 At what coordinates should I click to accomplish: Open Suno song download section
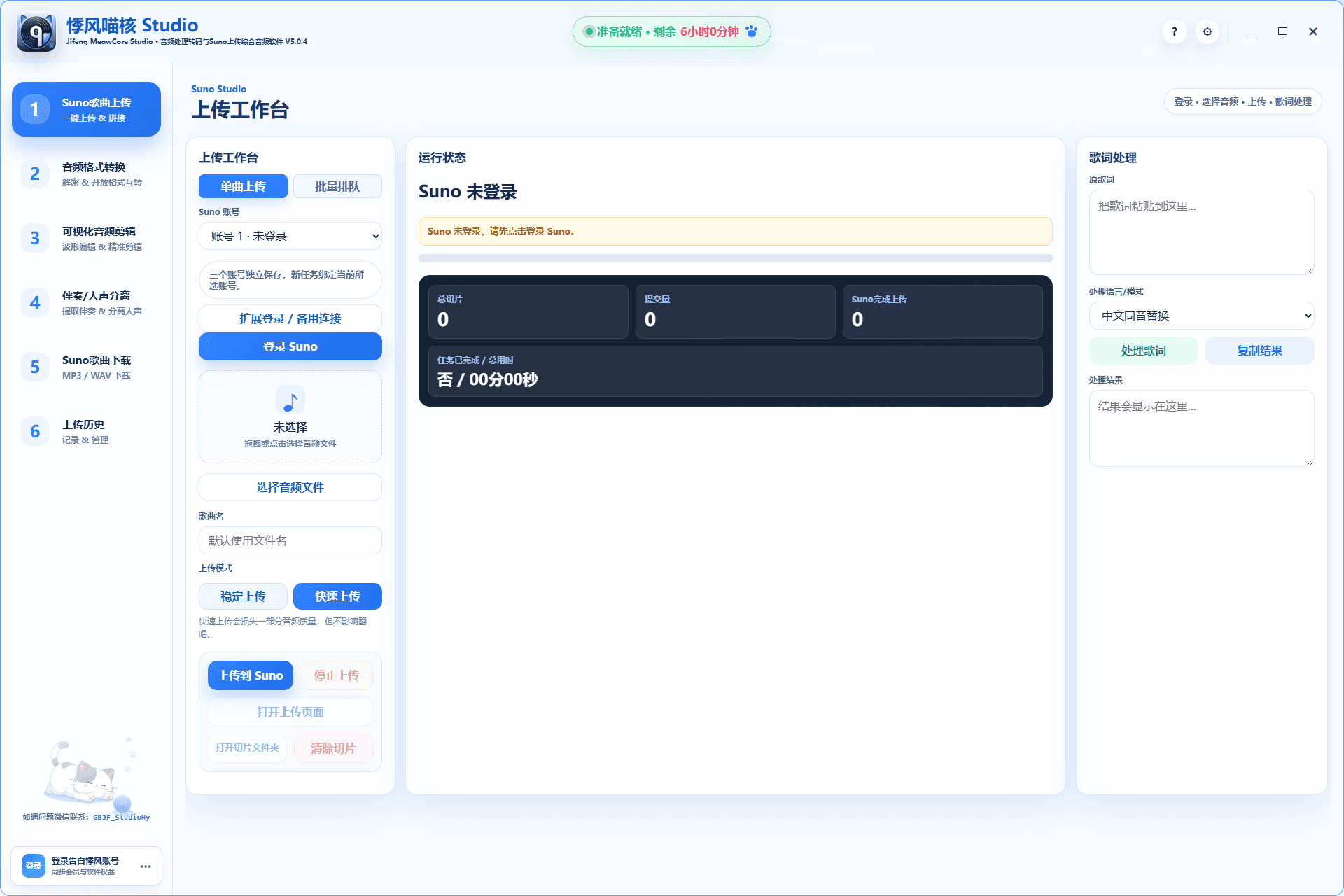[86, 367]
